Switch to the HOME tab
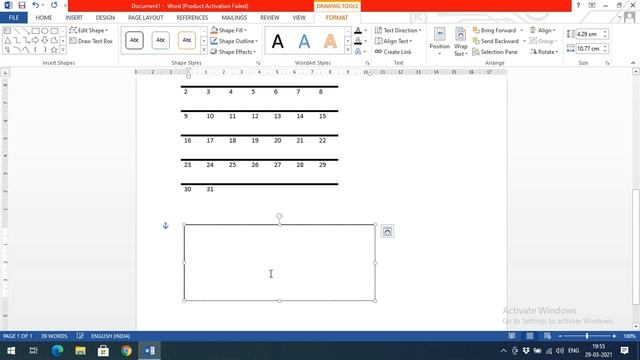 click(44, 18)
